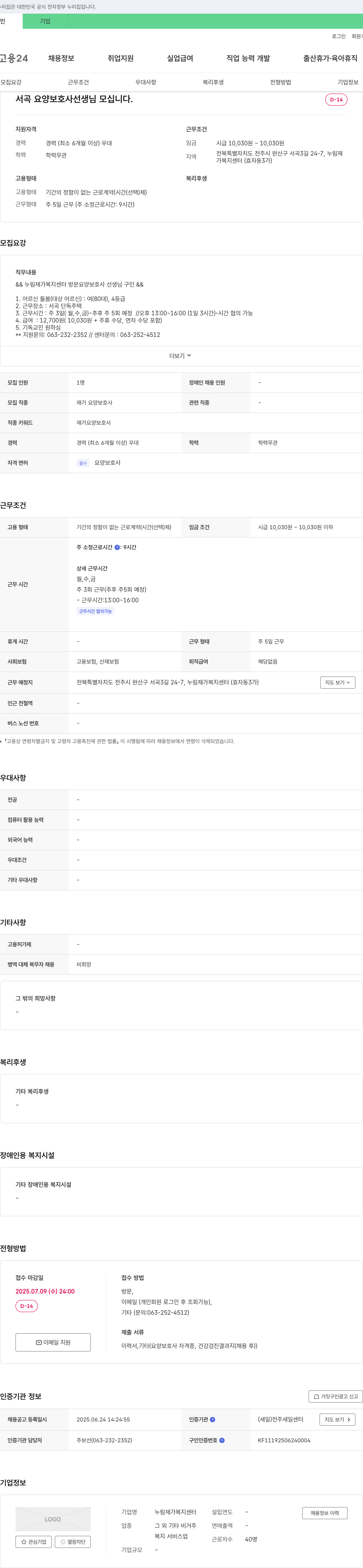
Task: Open the 채용정보 menu
Action: (61, 58)
